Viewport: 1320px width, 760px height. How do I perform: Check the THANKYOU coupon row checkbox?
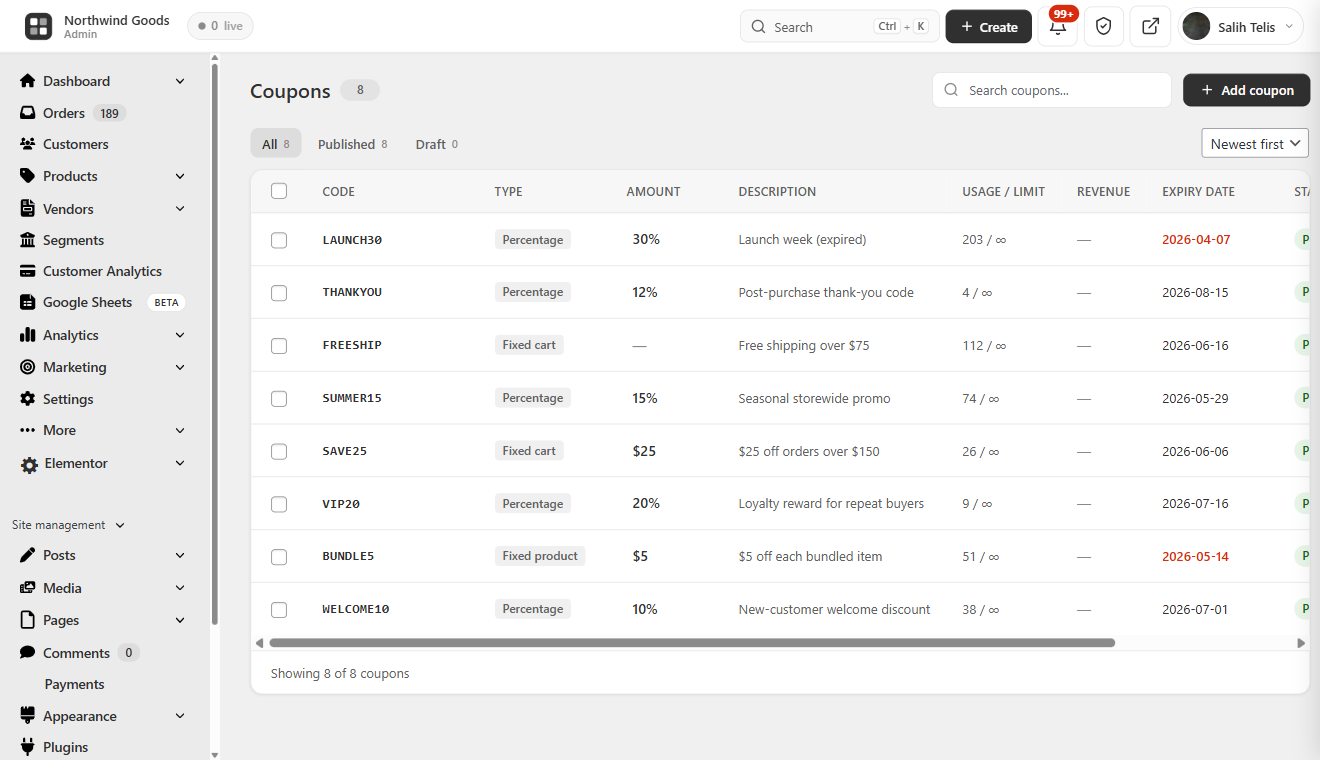click(279, 293)
